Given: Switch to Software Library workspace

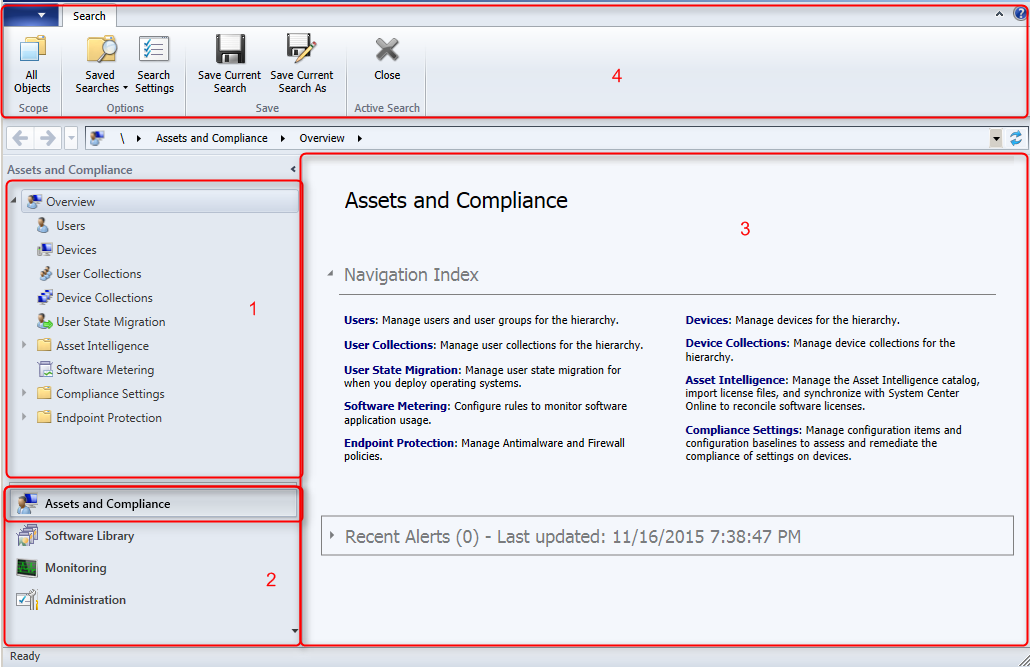Looking at the screenshot, I should (x=153, y=536).
